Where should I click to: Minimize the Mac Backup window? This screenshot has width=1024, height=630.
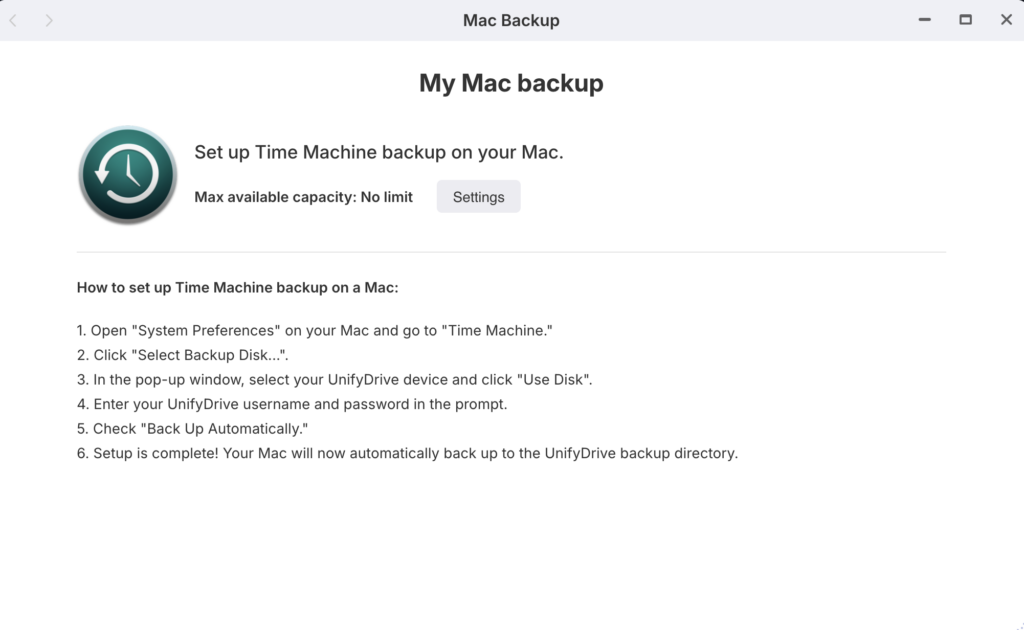(925, 20)
